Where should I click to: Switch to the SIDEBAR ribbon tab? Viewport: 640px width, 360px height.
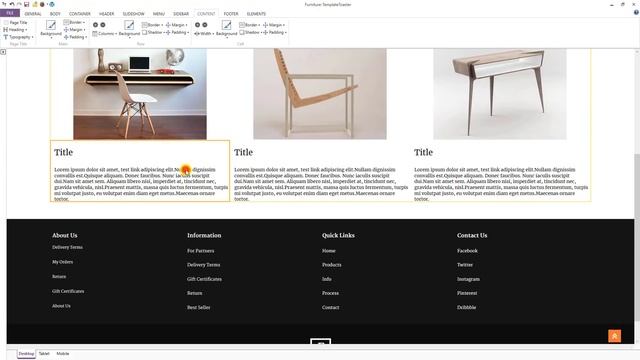[x=181, y=14]
